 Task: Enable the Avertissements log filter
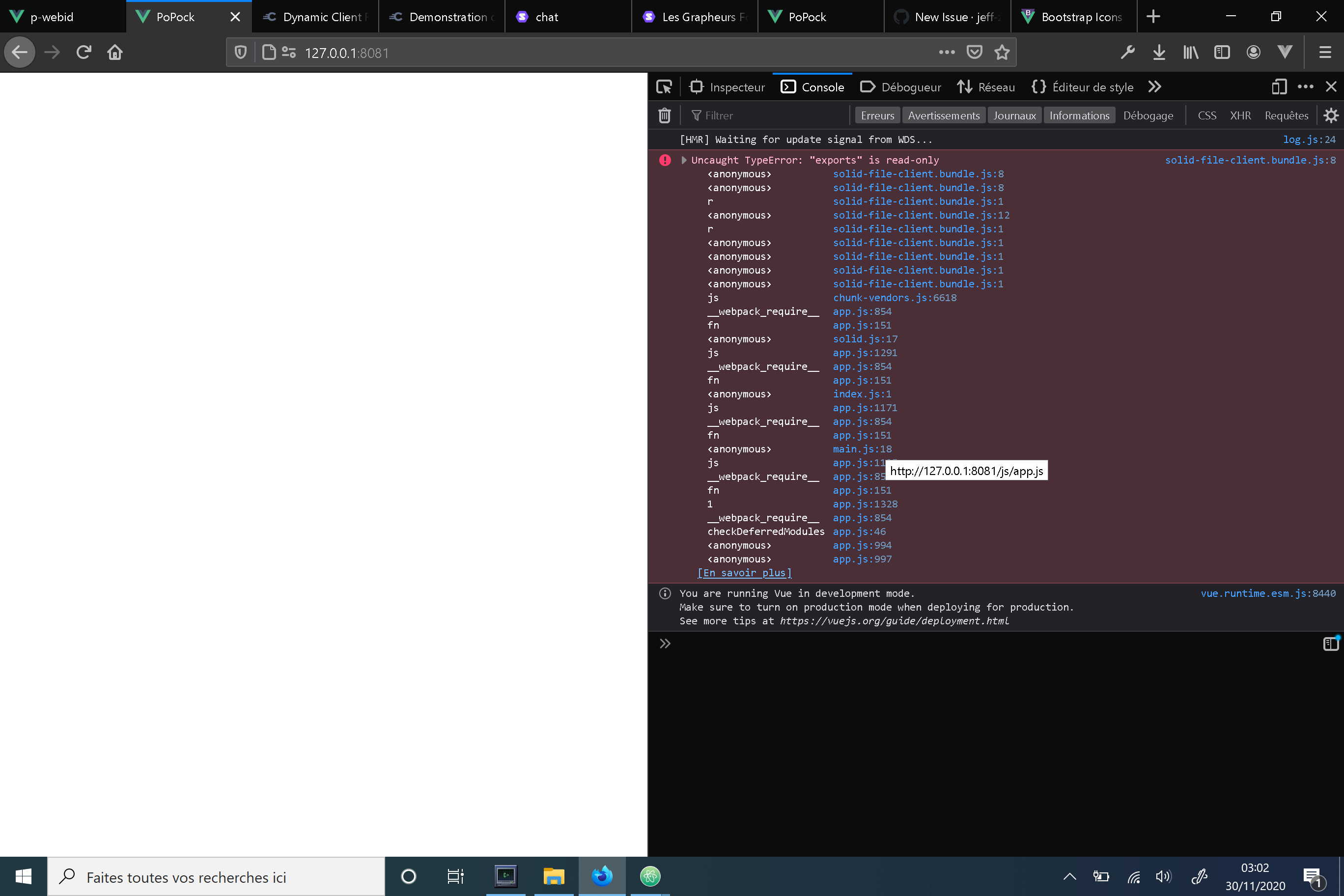click(x=944, y=115)
